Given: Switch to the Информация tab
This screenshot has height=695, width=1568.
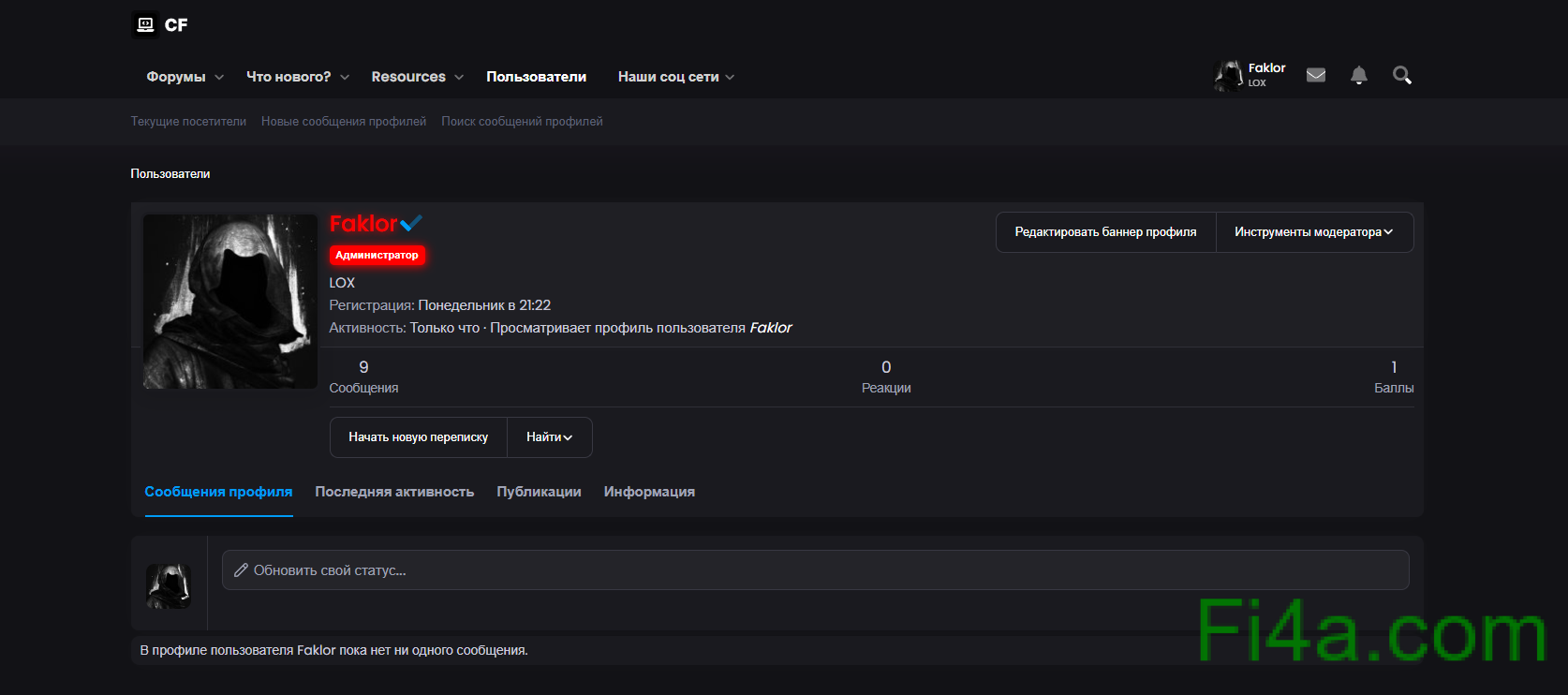Looking at the screenshot, I should tap(649, 492).
